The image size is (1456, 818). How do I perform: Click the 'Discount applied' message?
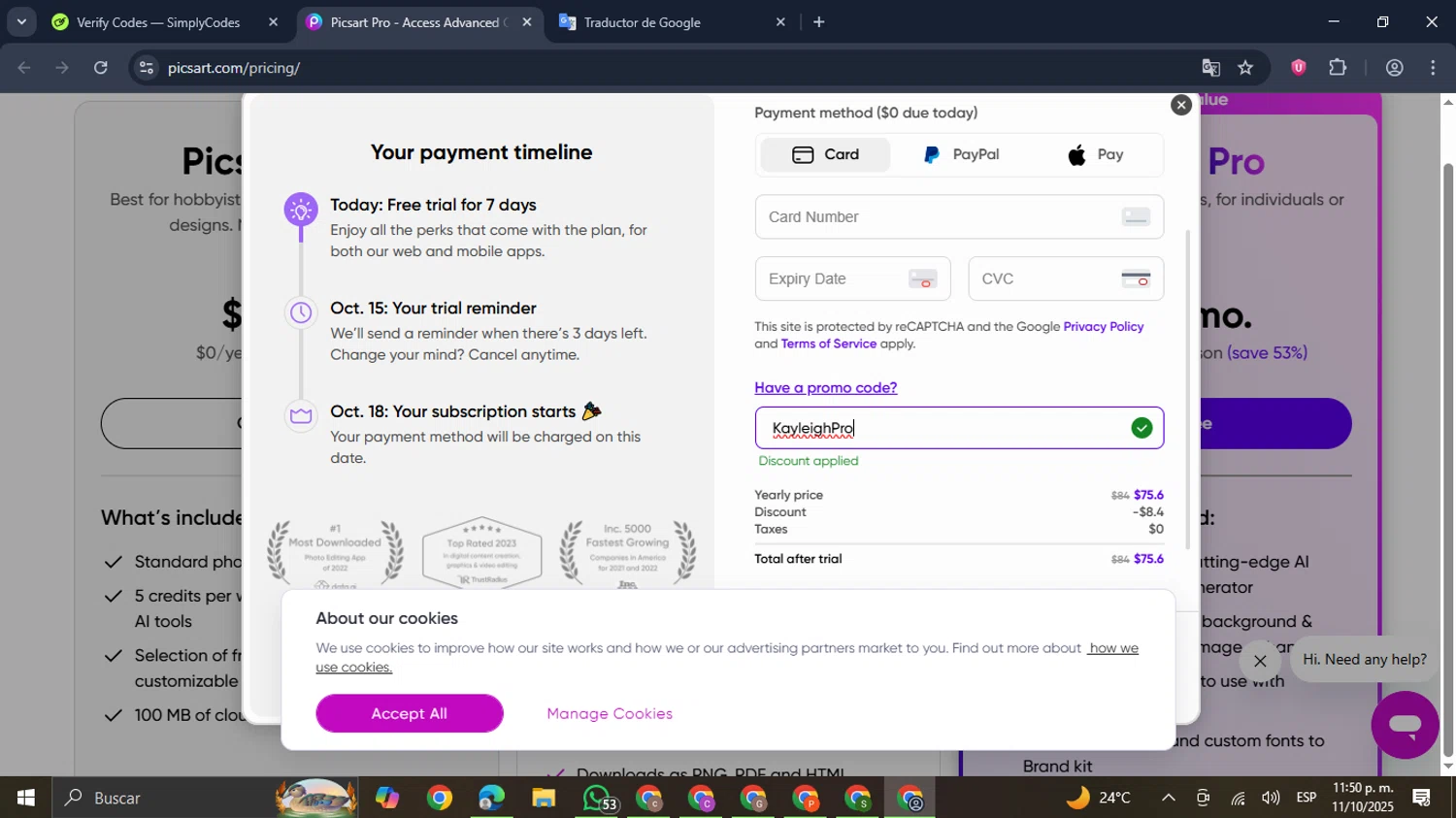pos(809,461)
